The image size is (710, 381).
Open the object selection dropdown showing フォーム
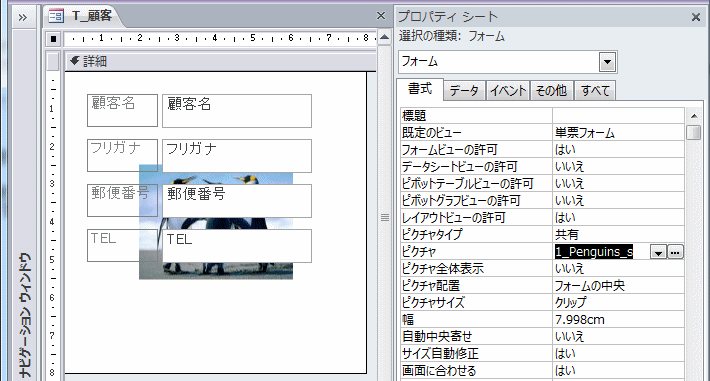click(608, 62)
